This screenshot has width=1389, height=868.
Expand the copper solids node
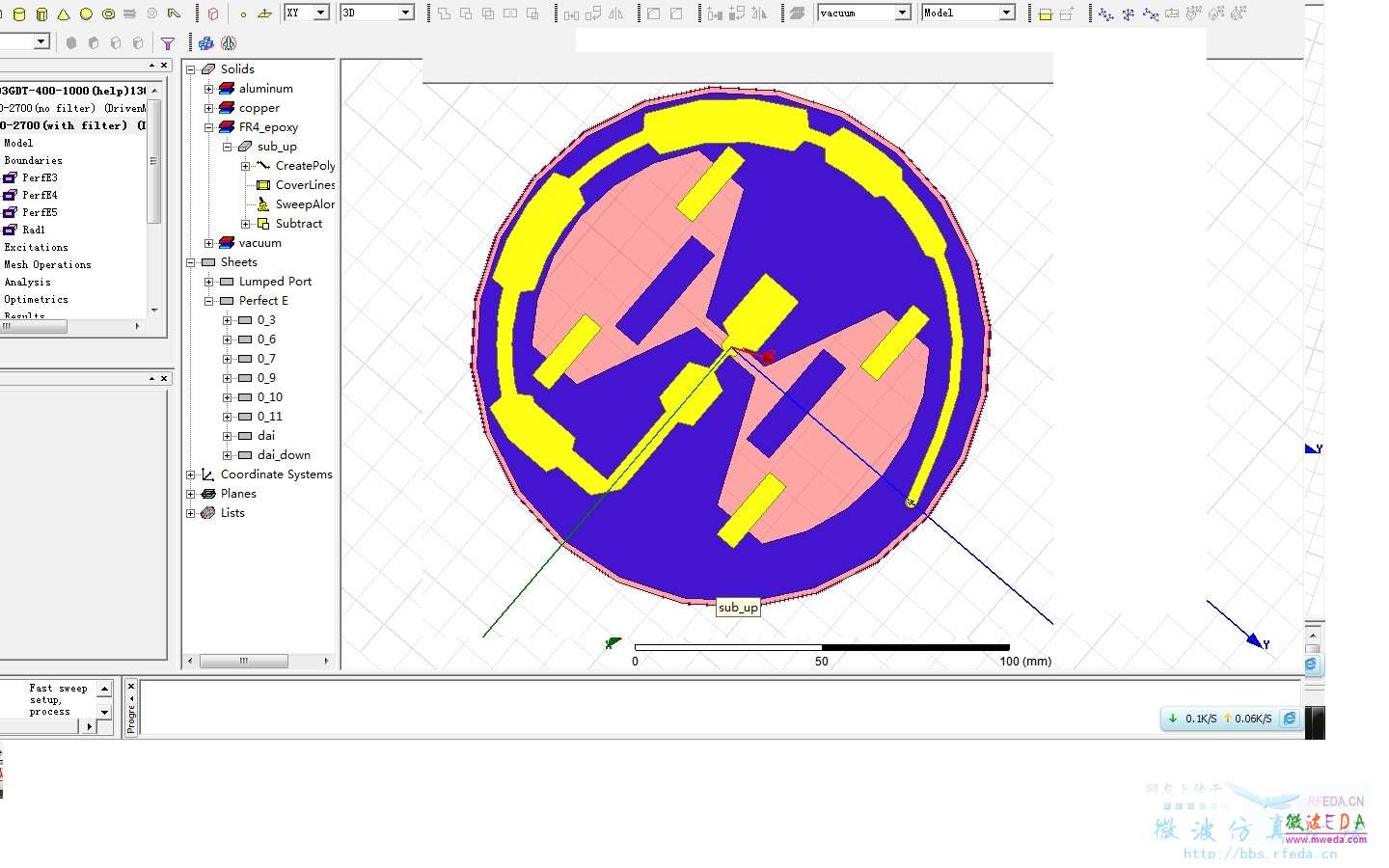(x=208, y=108)
